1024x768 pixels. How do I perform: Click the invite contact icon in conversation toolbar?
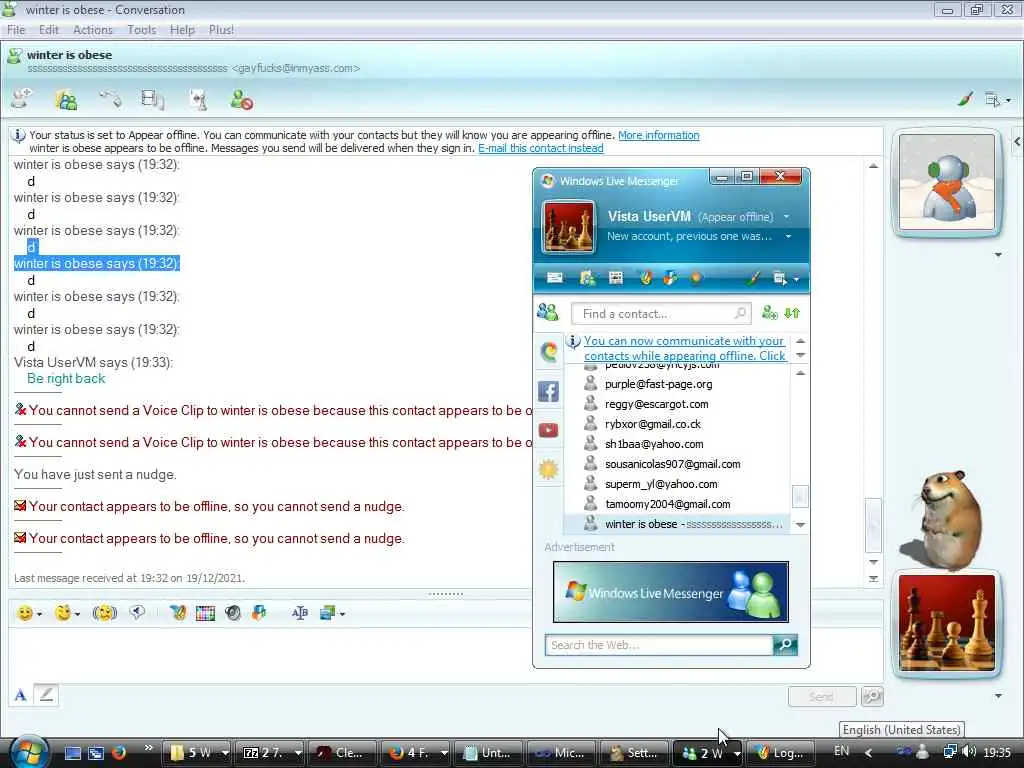[x=22, y=99]
